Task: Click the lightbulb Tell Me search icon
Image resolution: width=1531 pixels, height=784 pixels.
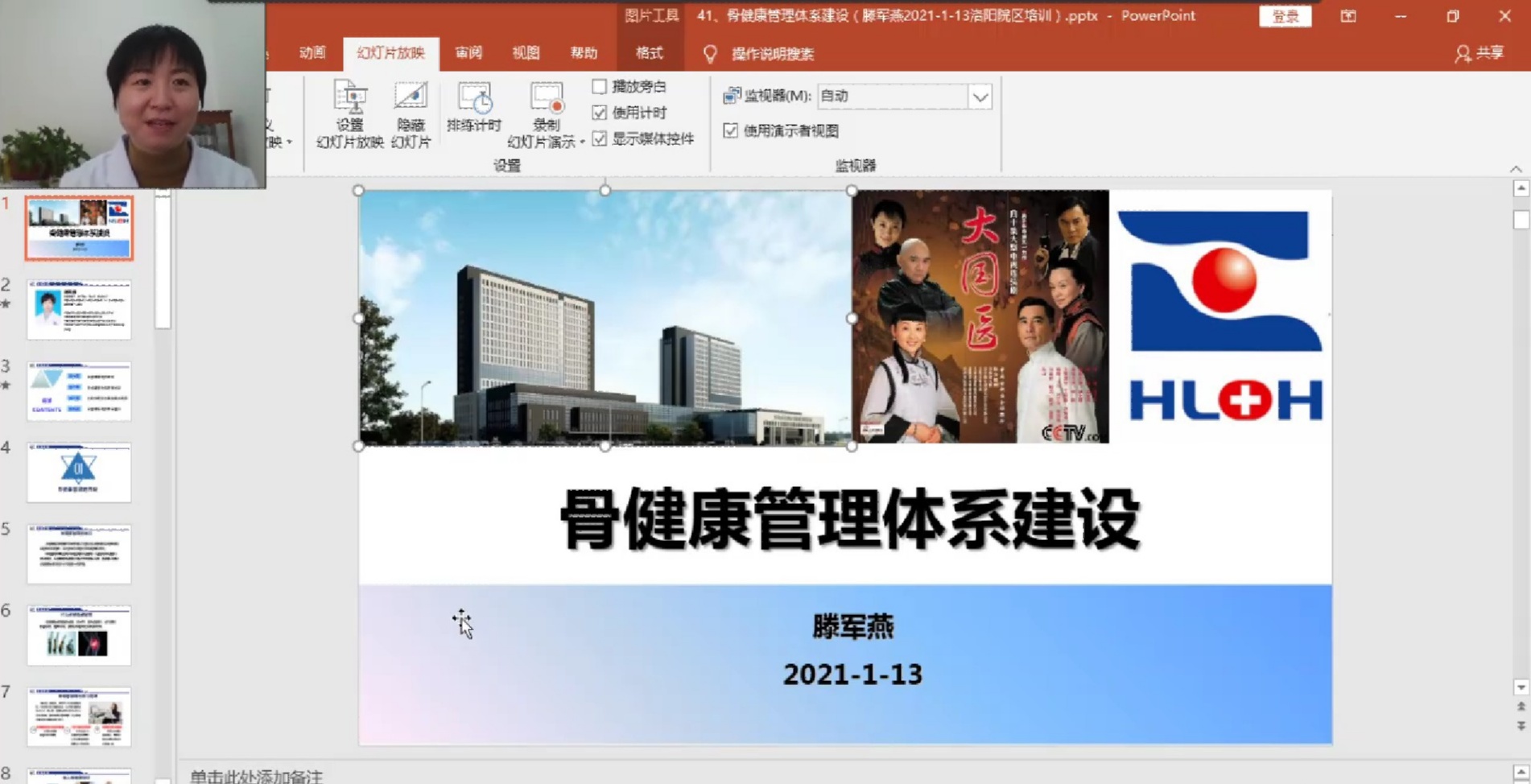Action: tap(710, 54)
